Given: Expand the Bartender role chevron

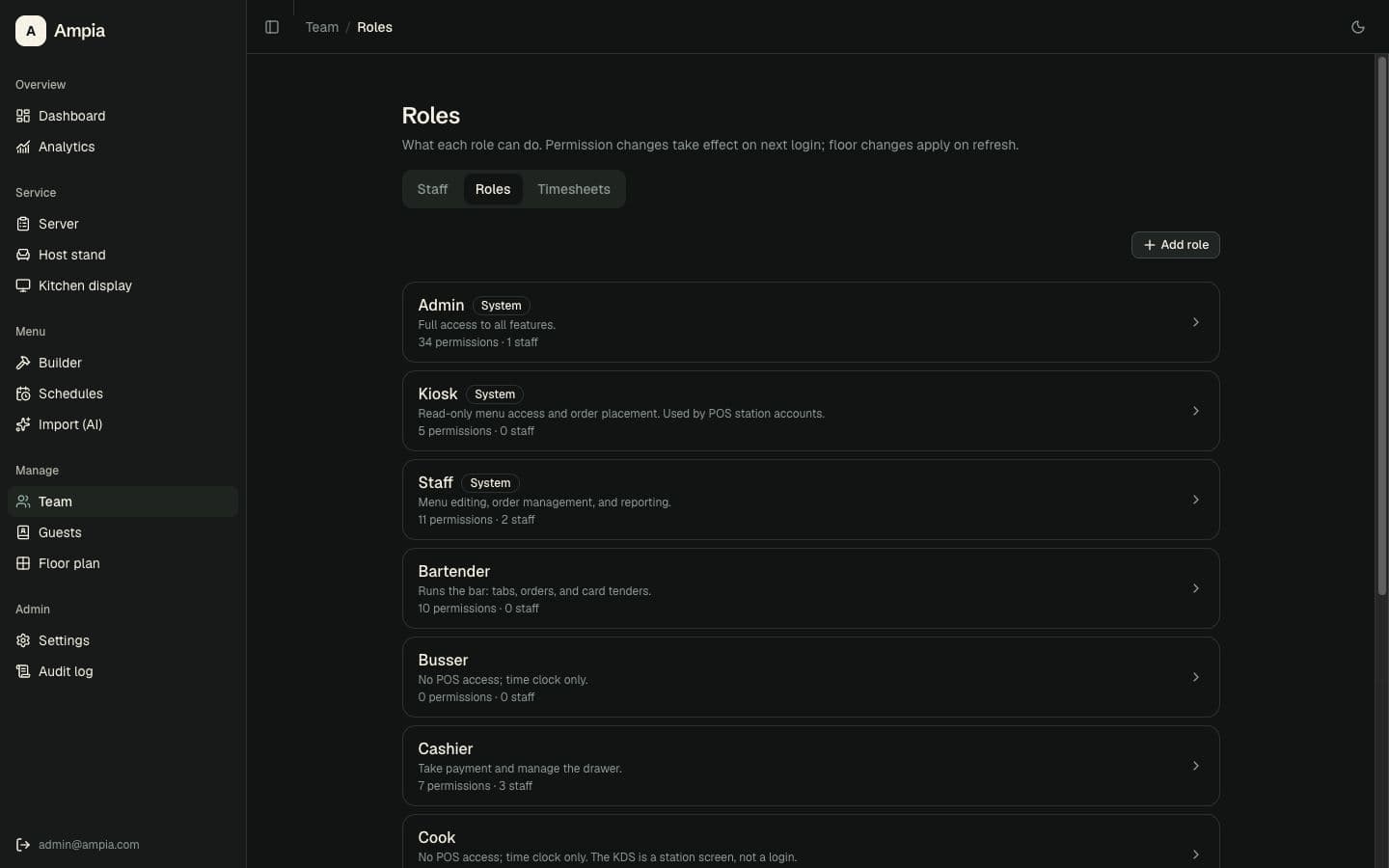Looking at the screenshot, I should click(x=1195, y=588).
